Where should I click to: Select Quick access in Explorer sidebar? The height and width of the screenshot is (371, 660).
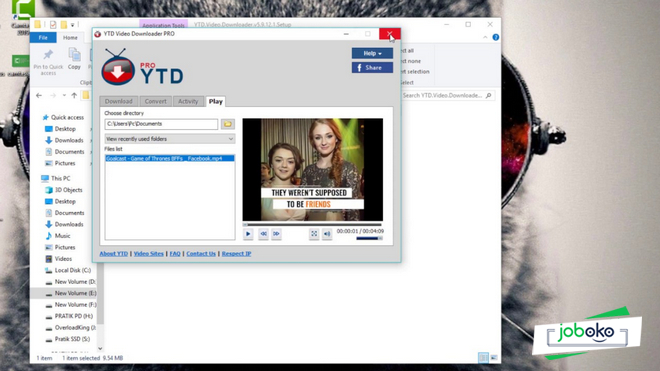(63, 117)
